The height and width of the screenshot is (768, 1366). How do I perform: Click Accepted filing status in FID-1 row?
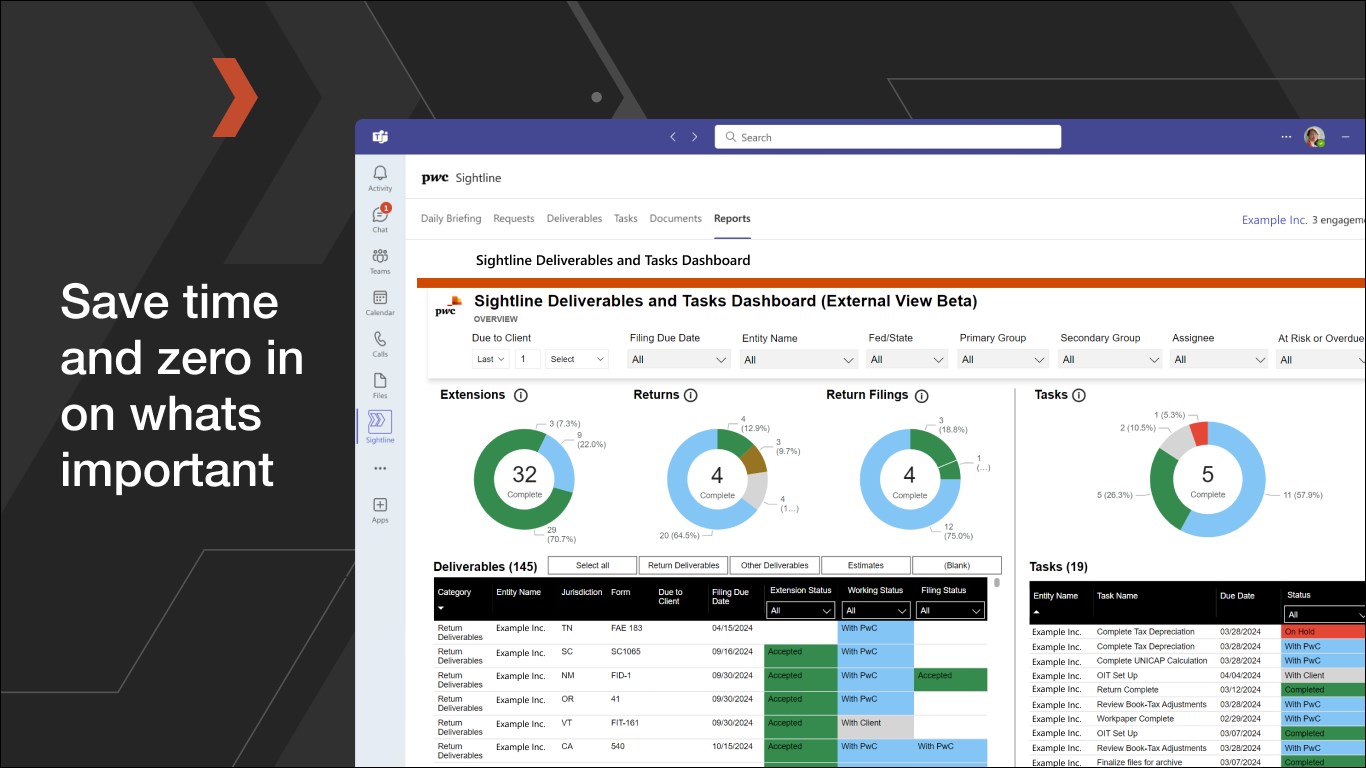[x=950, y=679]
